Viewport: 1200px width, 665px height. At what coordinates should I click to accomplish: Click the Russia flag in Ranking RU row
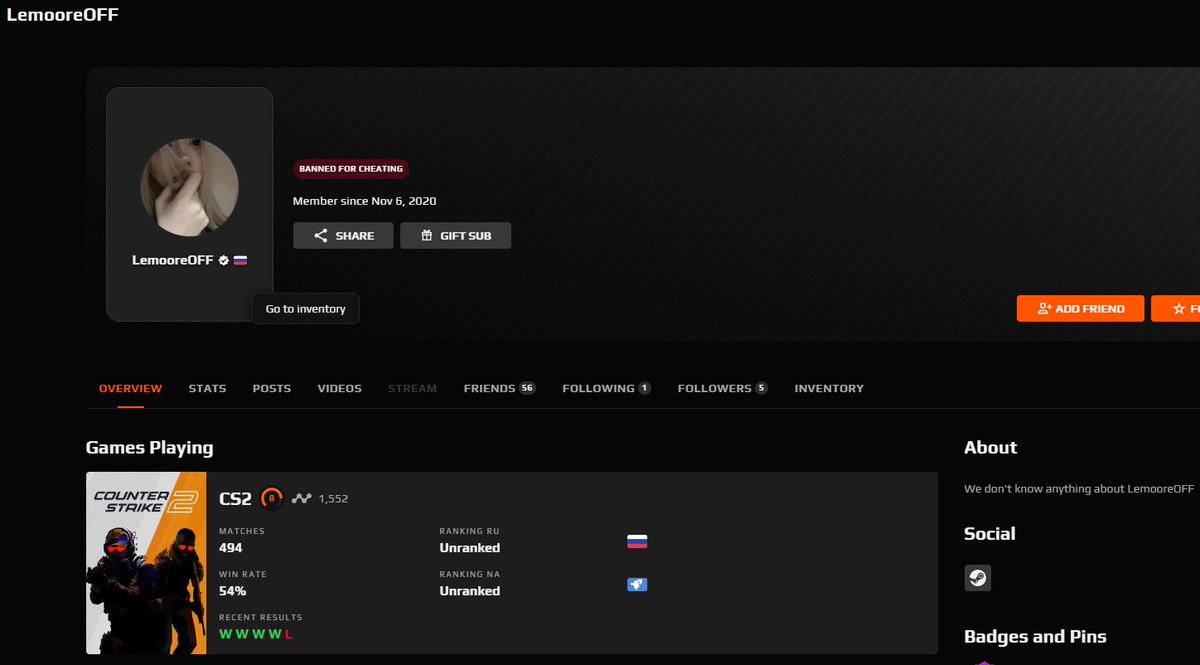coord(637,542)
